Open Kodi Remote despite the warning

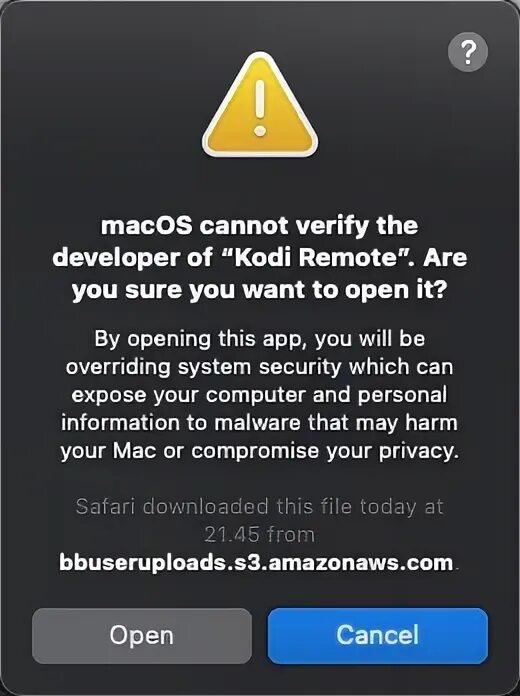[x=142, y=636]
